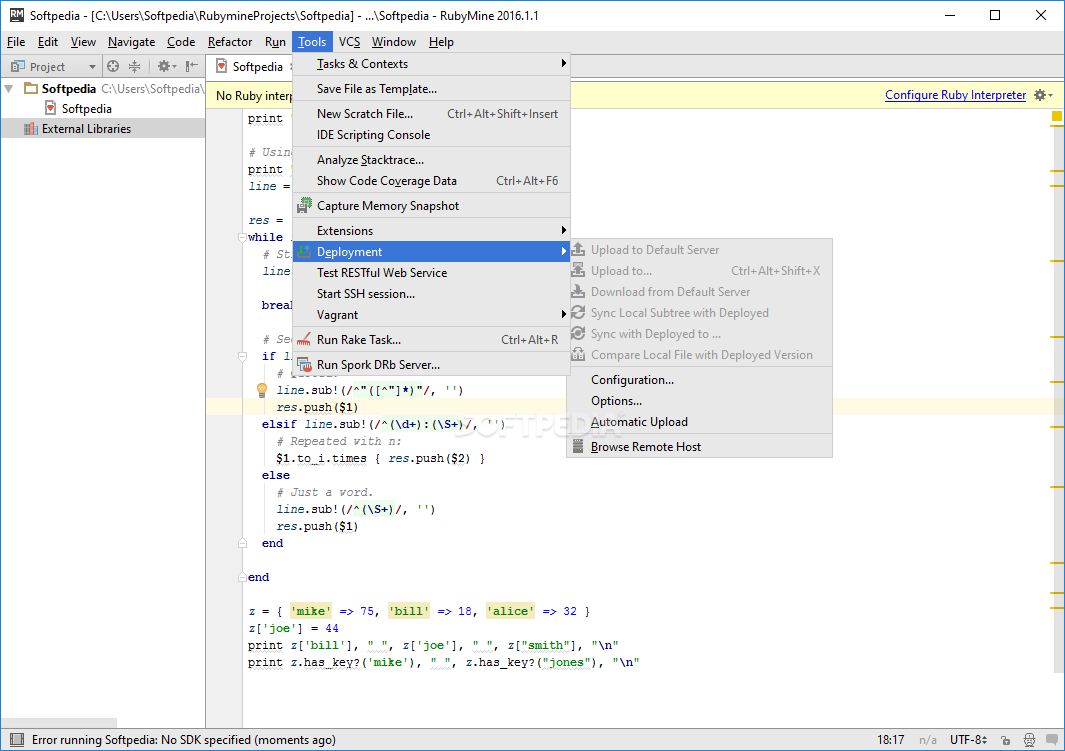Click the 18:17 caret position in status bar
The height and width of the screenshot is (751, 1065).
pos(890,739)
